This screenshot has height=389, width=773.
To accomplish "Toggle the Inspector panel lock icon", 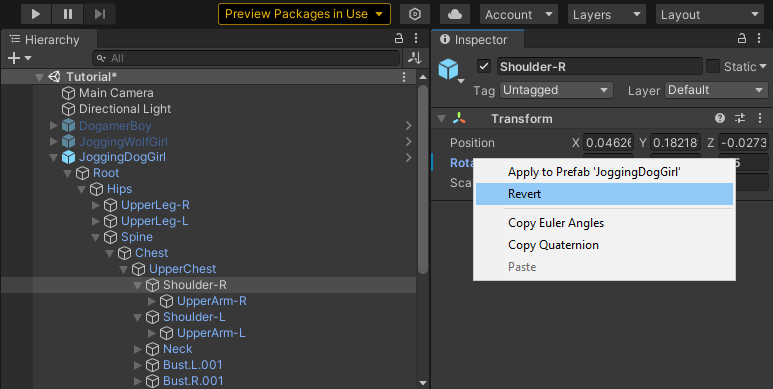I will (x=741, y=38).
